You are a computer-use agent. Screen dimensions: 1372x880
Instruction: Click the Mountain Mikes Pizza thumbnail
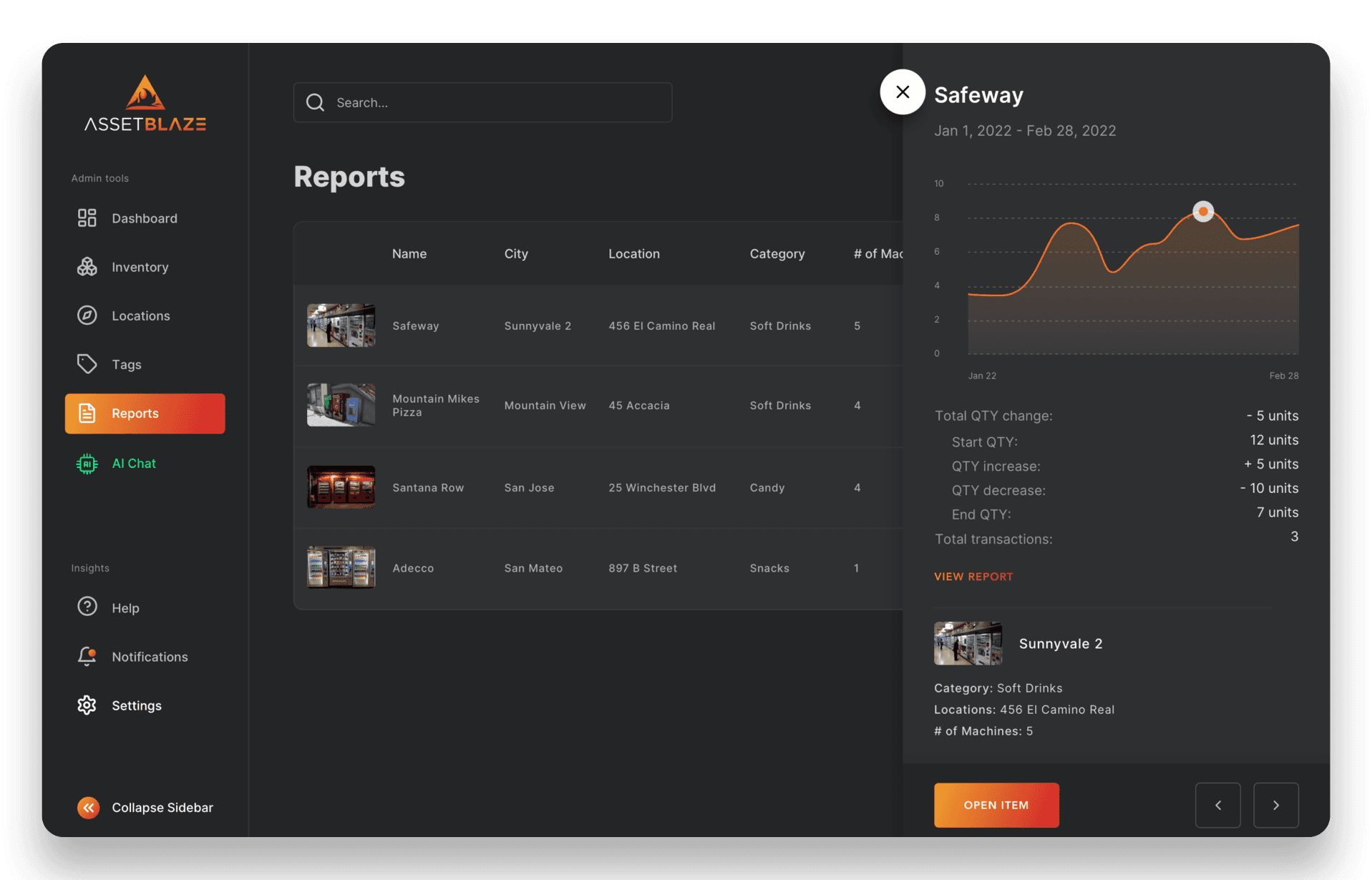[341, 405]
